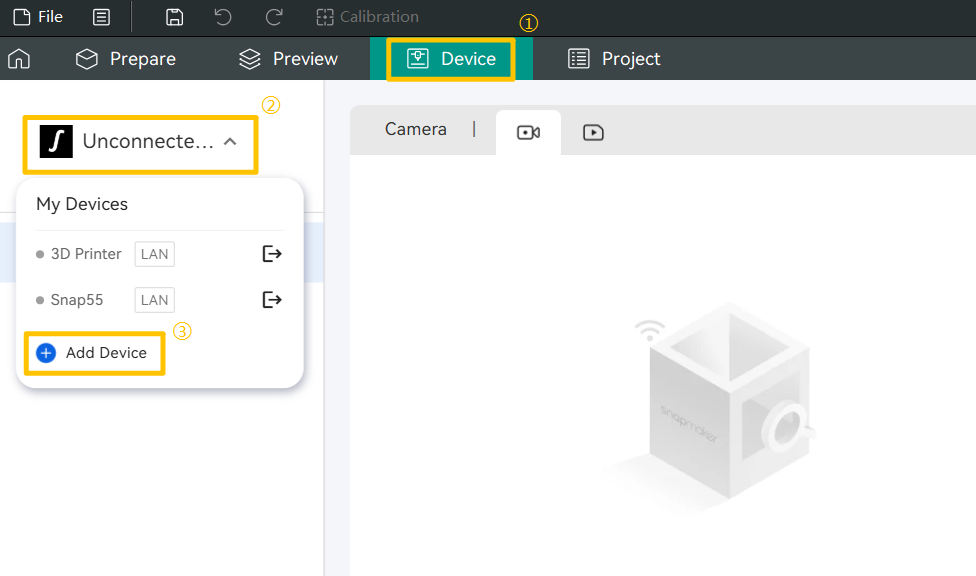The image size is (976, 576).
Task: Click the redo arrow icon
Action: tap(273, 17)
